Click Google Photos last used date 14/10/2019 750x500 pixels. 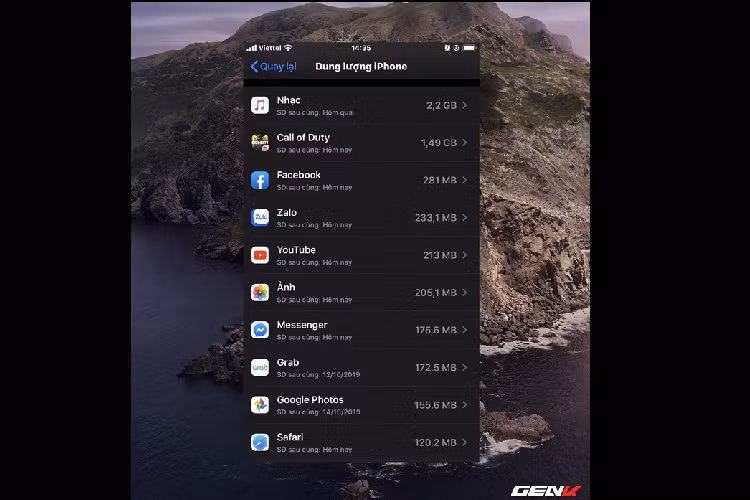342,412
